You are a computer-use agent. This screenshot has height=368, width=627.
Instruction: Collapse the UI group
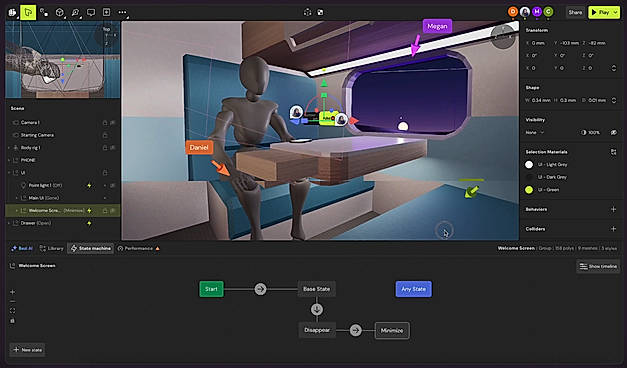pyautogui.click(x=9, y=173)
